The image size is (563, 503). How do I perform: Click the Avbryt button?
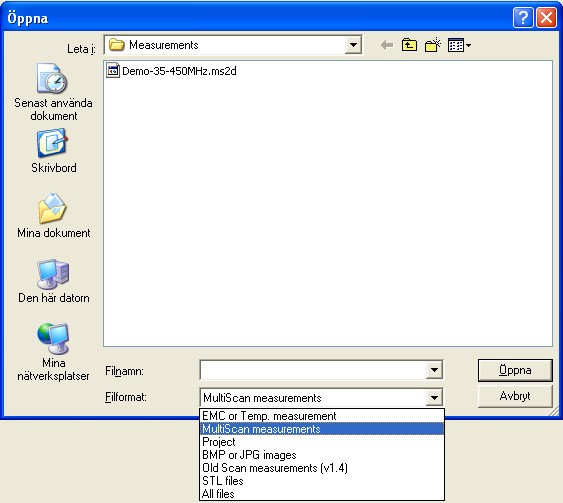515,396
